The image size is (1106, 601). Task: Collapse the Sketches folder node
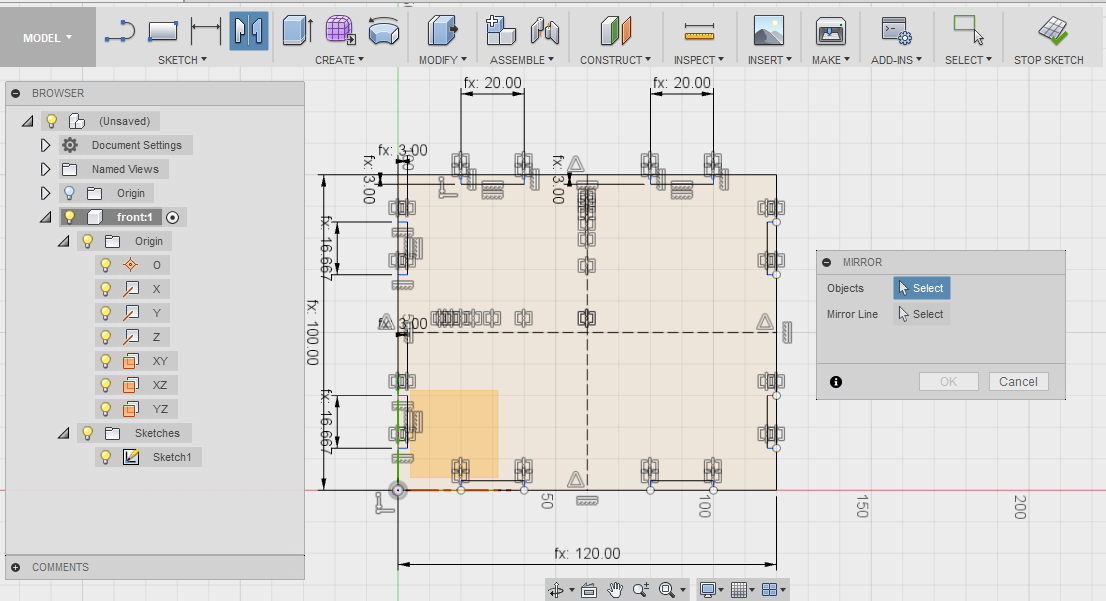tap(63, 433)
